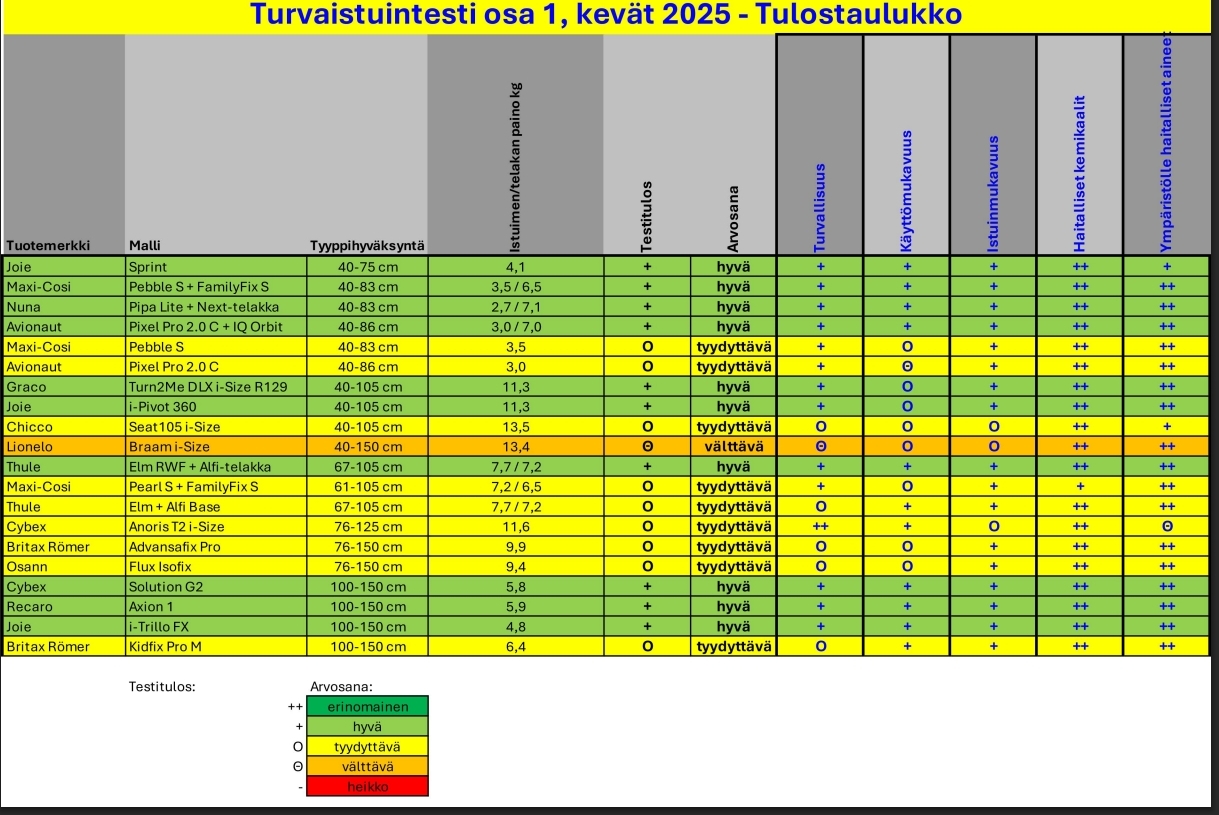Viewport: 1219px width, 815px height.
Task: Select the red heikko legend swatch
Action: pyautogui.click(x=367, y=787)
